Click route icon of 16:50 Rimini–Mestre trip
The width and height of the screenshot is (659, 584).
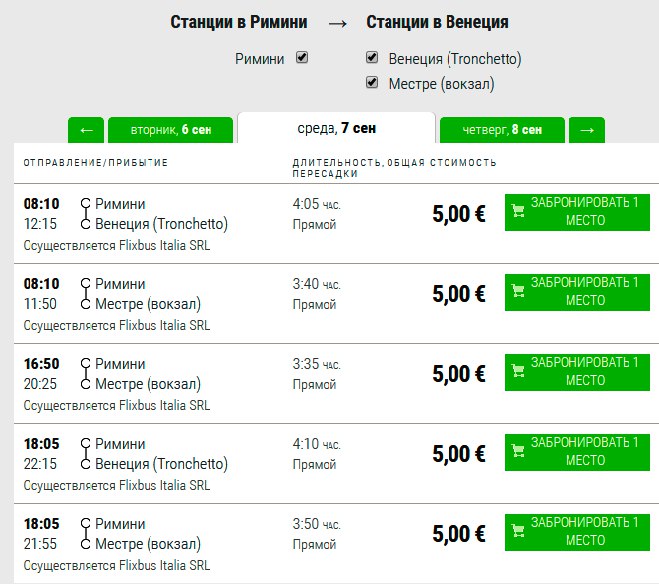point(85,374)
